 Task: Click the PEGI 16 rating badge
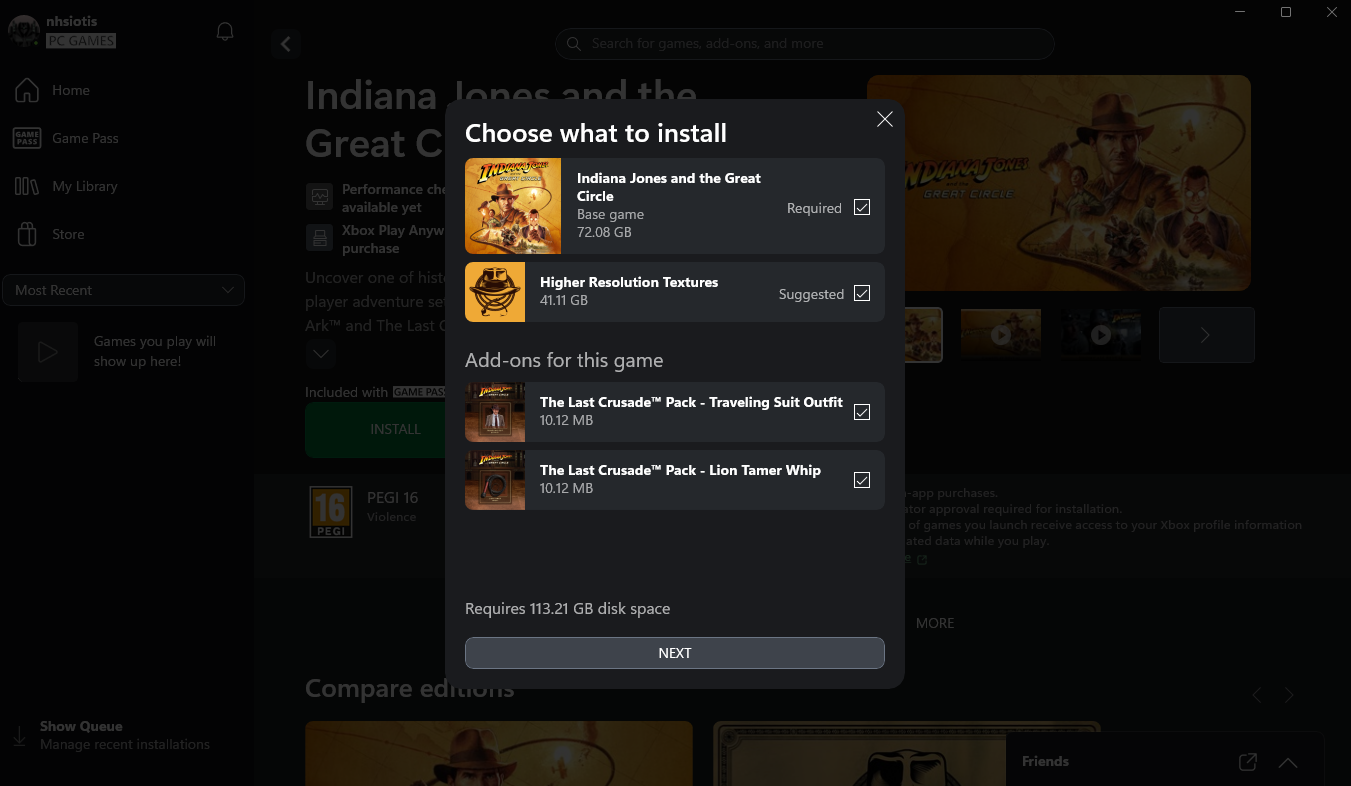click(330, 512)
